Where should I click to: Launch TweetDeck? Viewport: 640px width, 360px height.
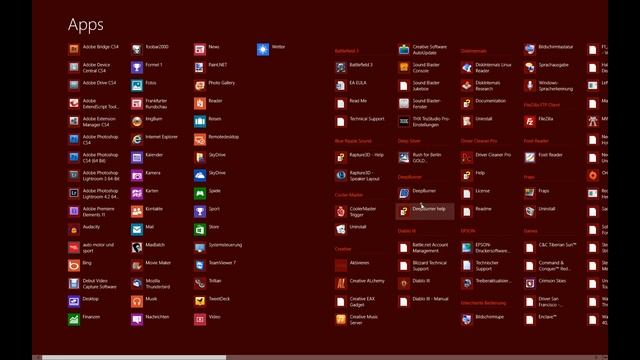click(213, 301)
